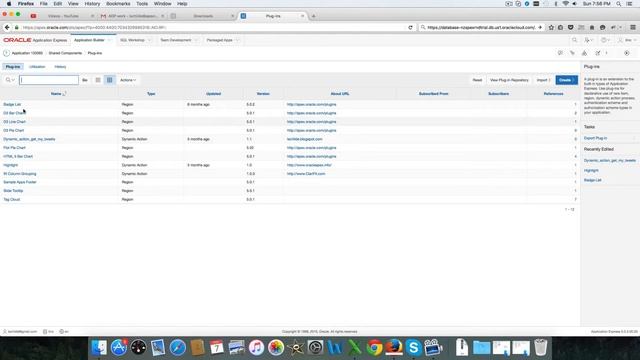Screen dimensions: 640x360
Task: Open the Actions dropdown menu
Action: 128,80
